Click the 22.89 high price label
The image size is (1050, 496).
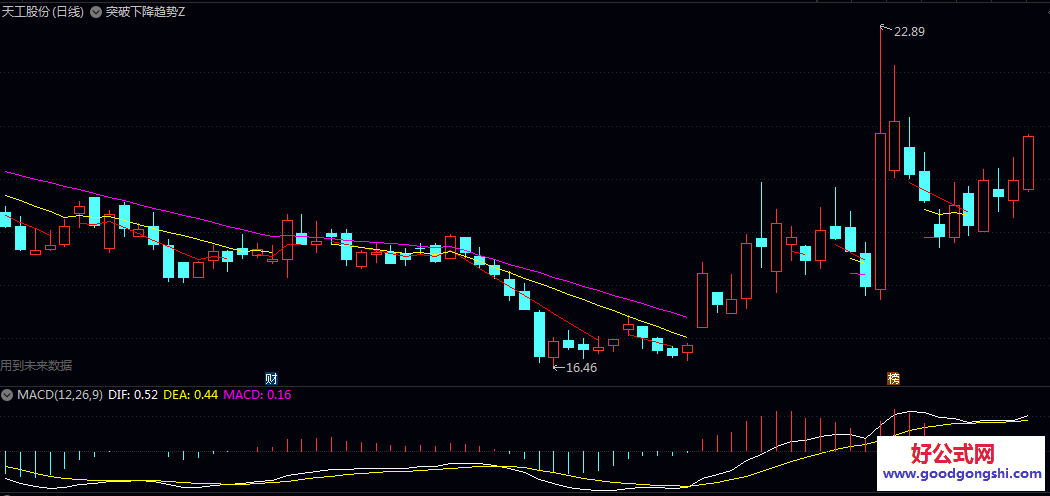pyautogui.click(x=909, y=31)
